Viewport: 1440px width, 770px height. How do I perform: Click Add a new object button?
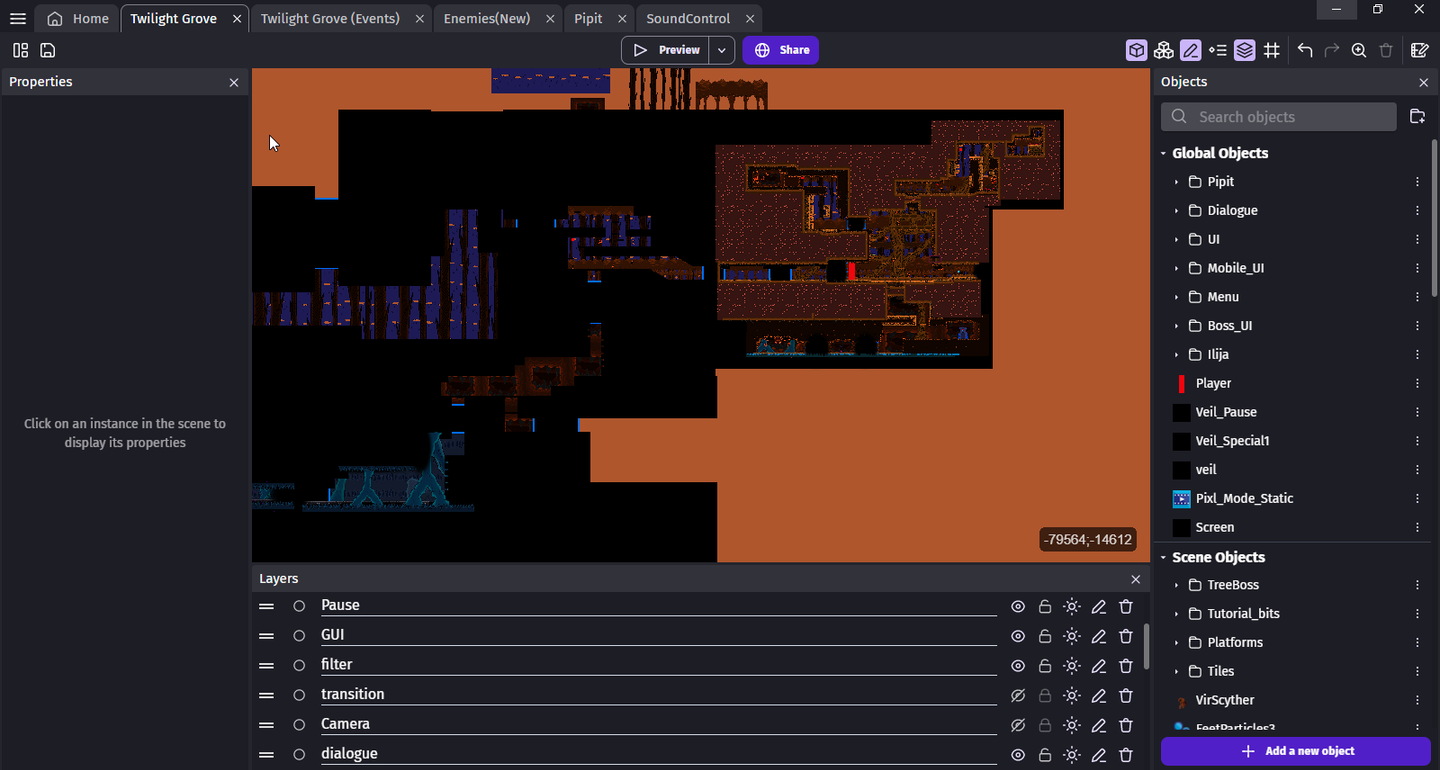pos(1296,751)
